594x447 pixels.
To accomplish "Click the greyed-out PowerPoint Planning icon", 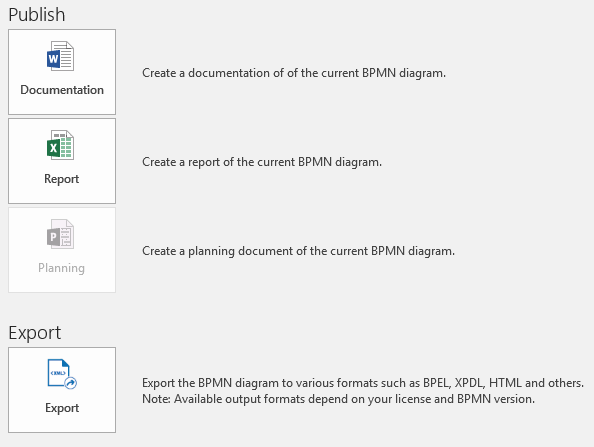I will pos(61,234).
